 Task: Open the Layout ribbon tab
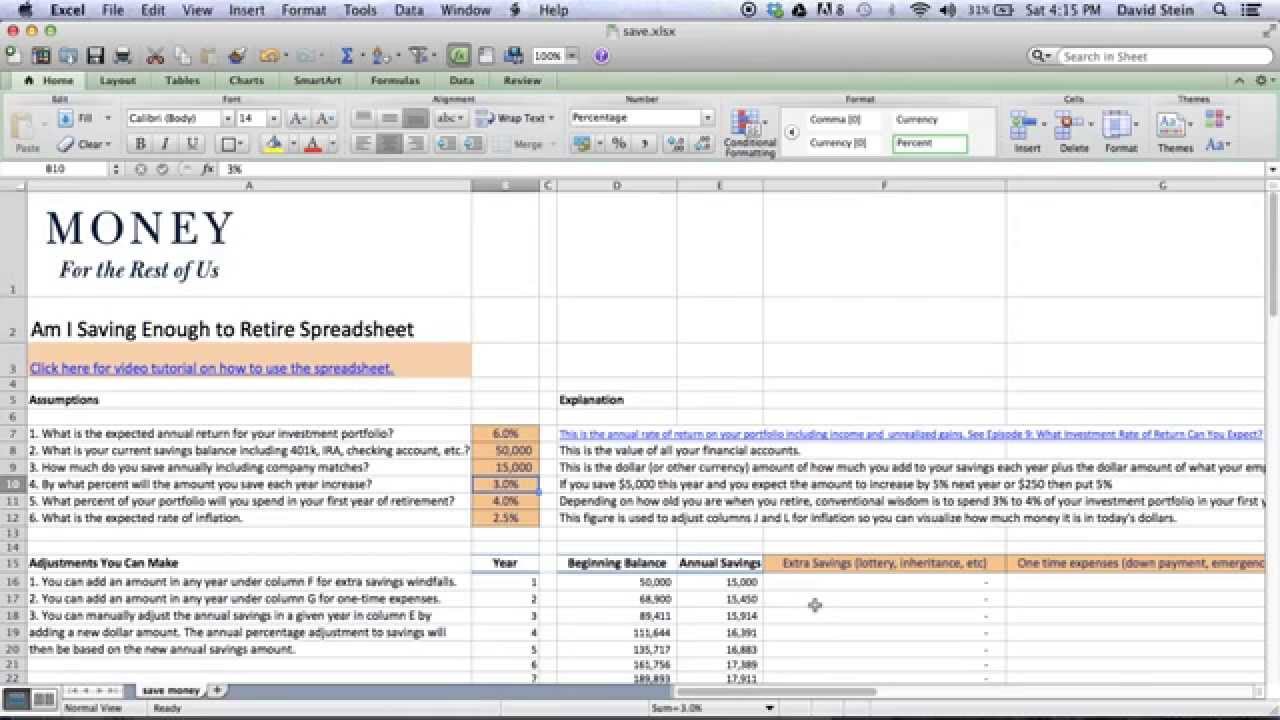(x=117, y=80)
